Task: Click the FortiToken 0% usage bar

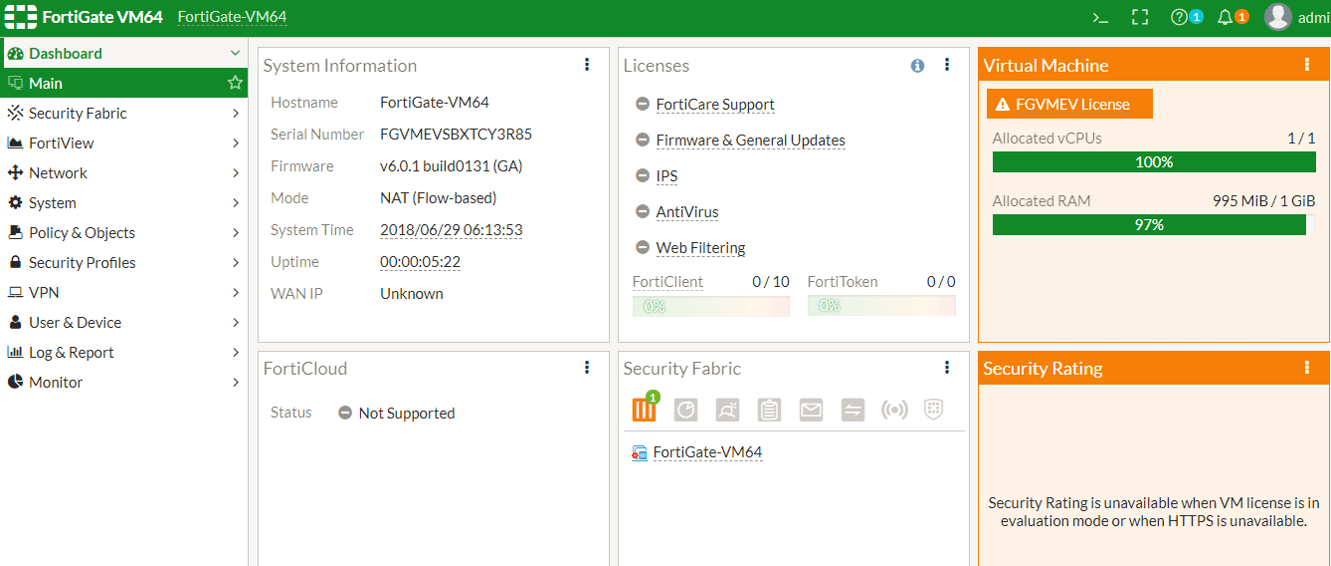Action: tap(882, 306)
